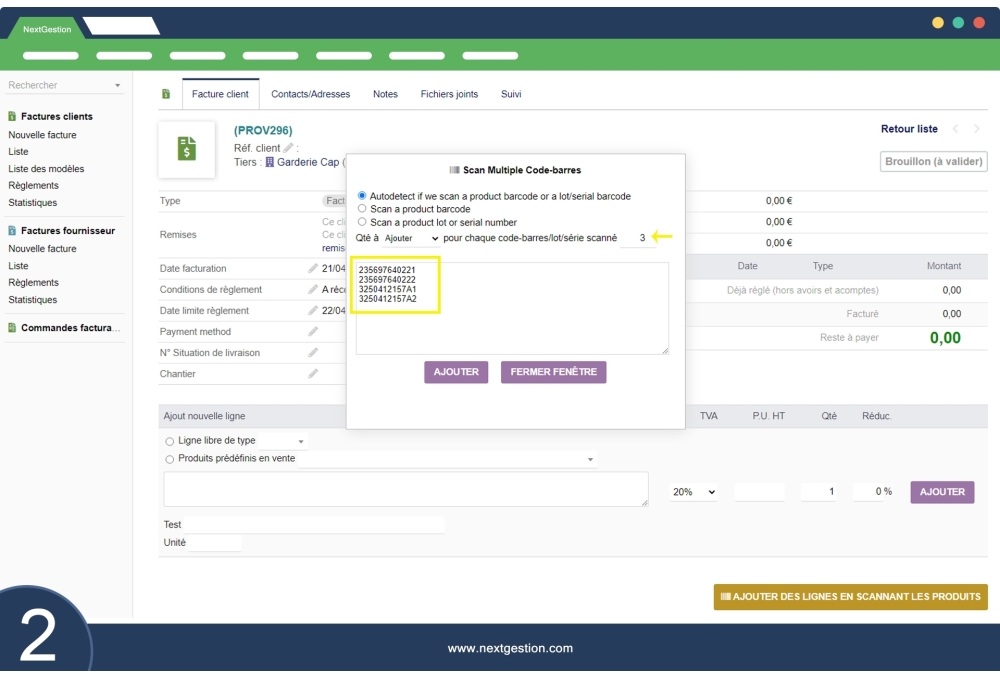
Task: Edit the Chantier field using its pencil
Action: point(313,374)
